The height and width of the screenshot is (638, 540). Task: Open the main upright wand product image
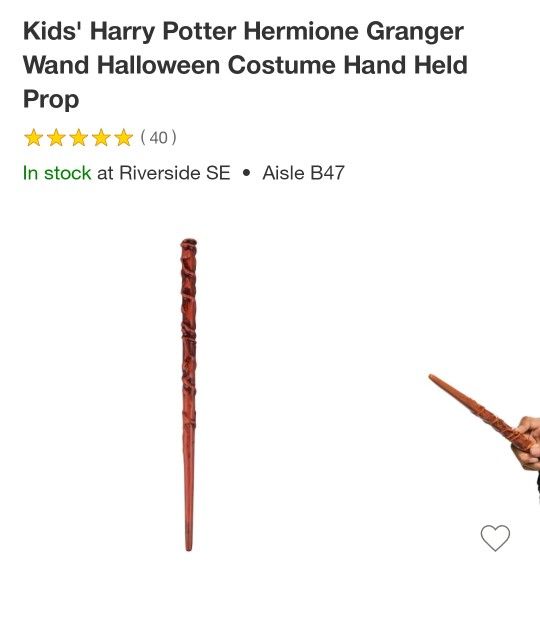click(188, 395)
